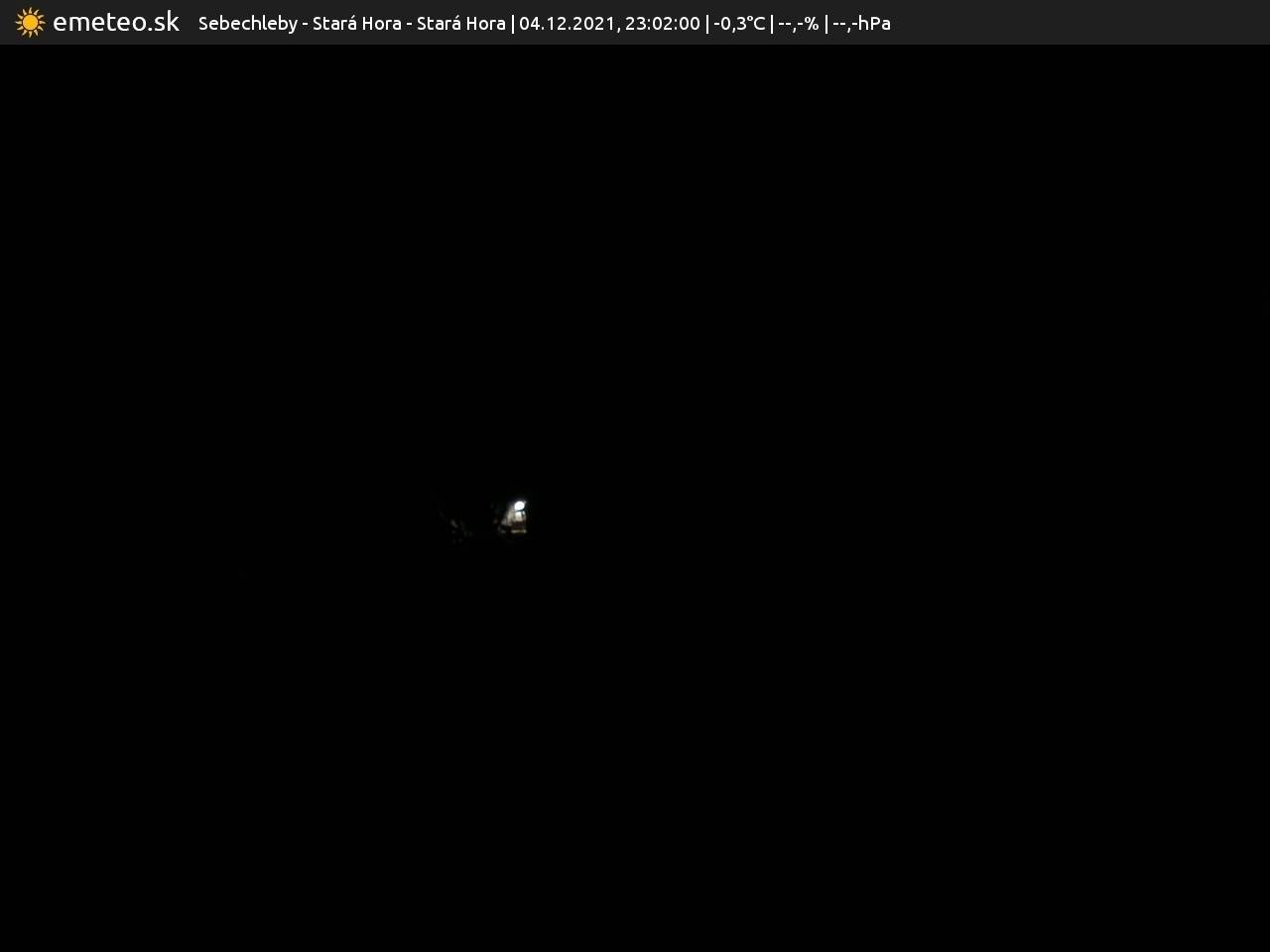Image resolution: width=1270 pixels, height=952 pixels.
Task: Click the pressure value '--,-hPa'
Action: (861, 23)
